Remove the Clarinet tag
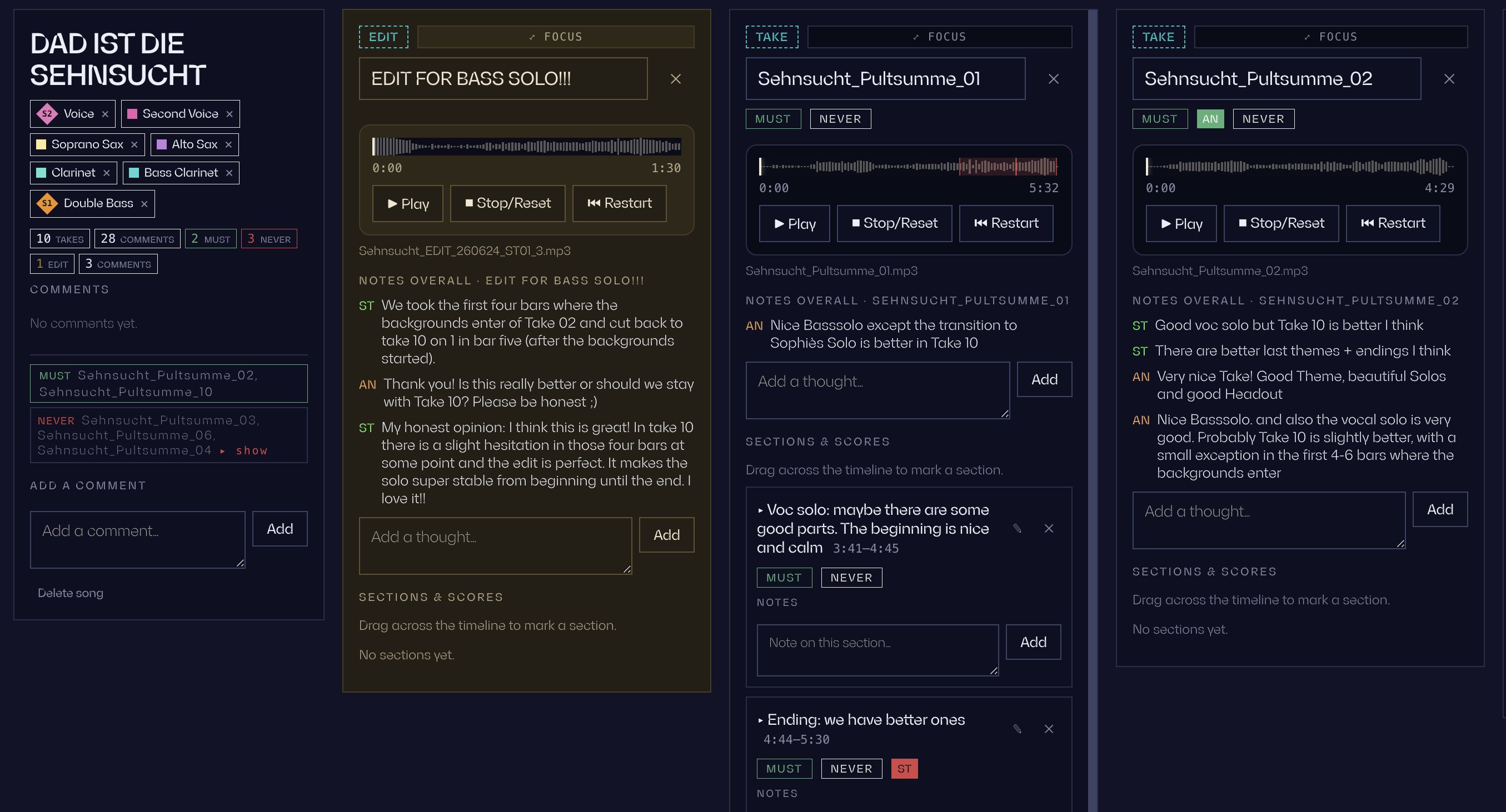The height and width of the screenshot is (812, 1506). (x=106, y=173)
